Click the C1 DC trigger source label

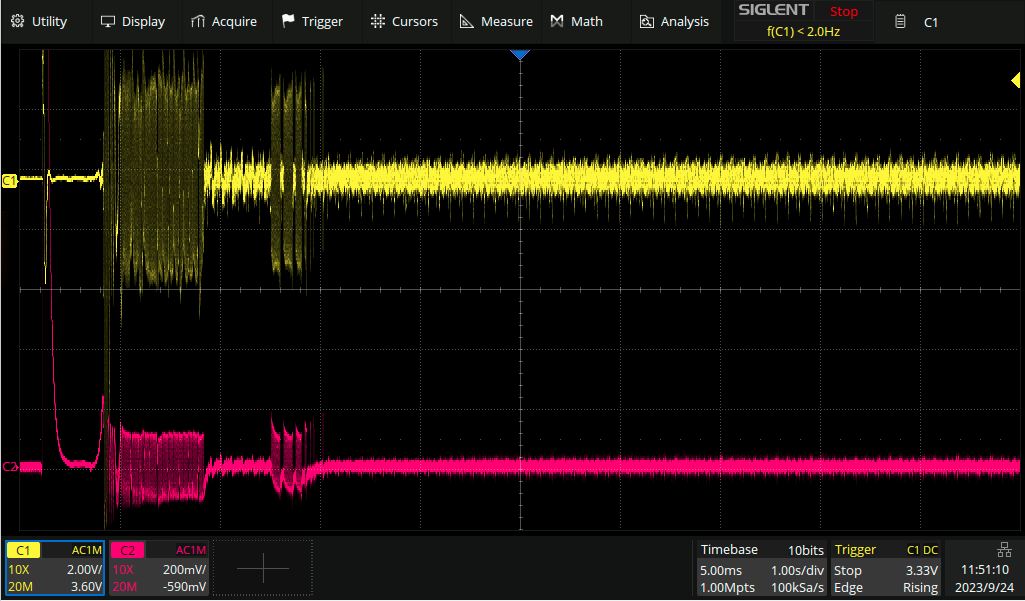click(x=922, y=551)
